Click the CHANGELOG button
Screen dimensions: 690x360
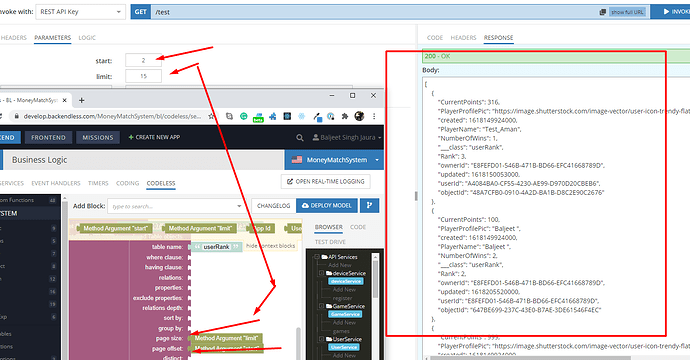coord(273,206)
